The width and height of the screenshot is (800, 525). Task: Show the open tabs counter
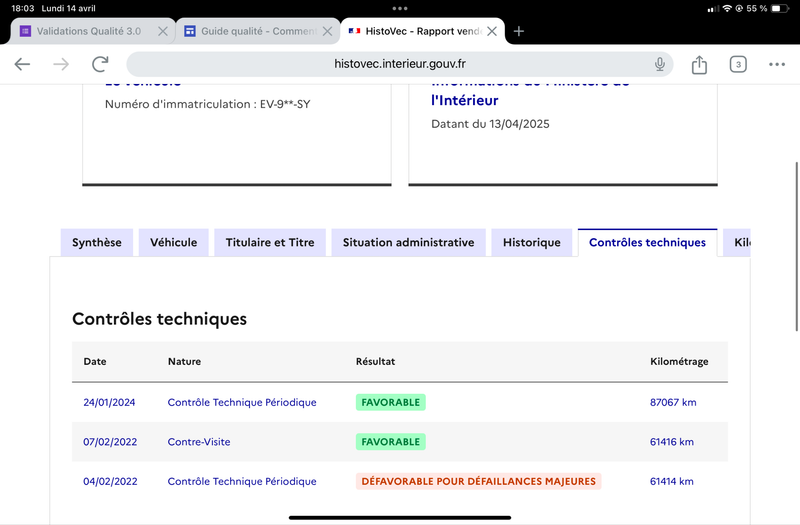(x=738, y=64)
